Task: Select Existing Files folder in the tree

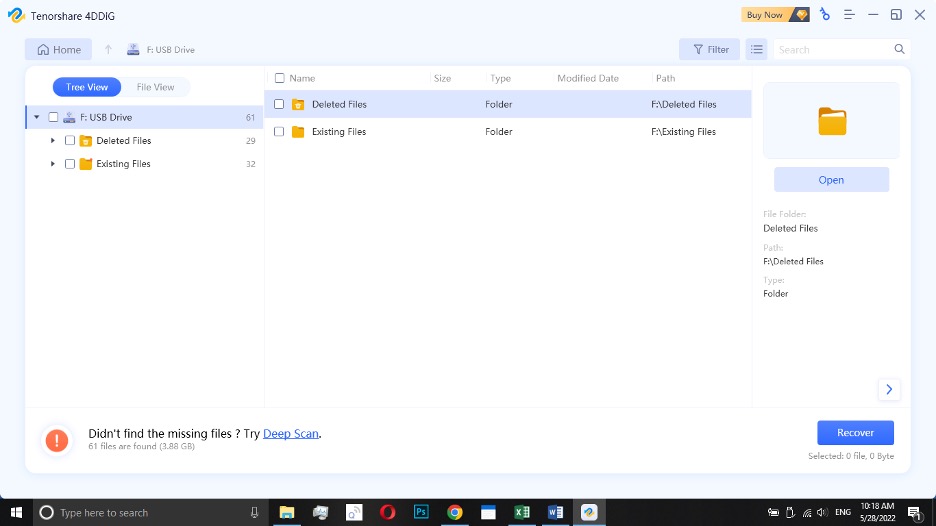Action: pyautogui.click(x=123, y=164)
